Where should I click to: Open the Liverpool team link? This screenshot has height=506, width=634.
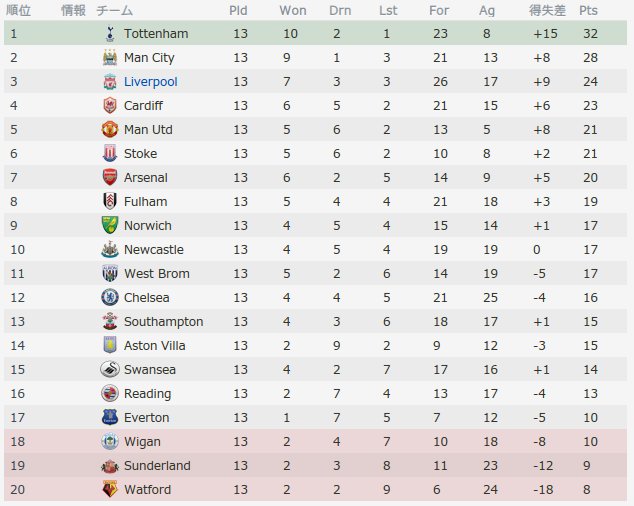[150, 82]
